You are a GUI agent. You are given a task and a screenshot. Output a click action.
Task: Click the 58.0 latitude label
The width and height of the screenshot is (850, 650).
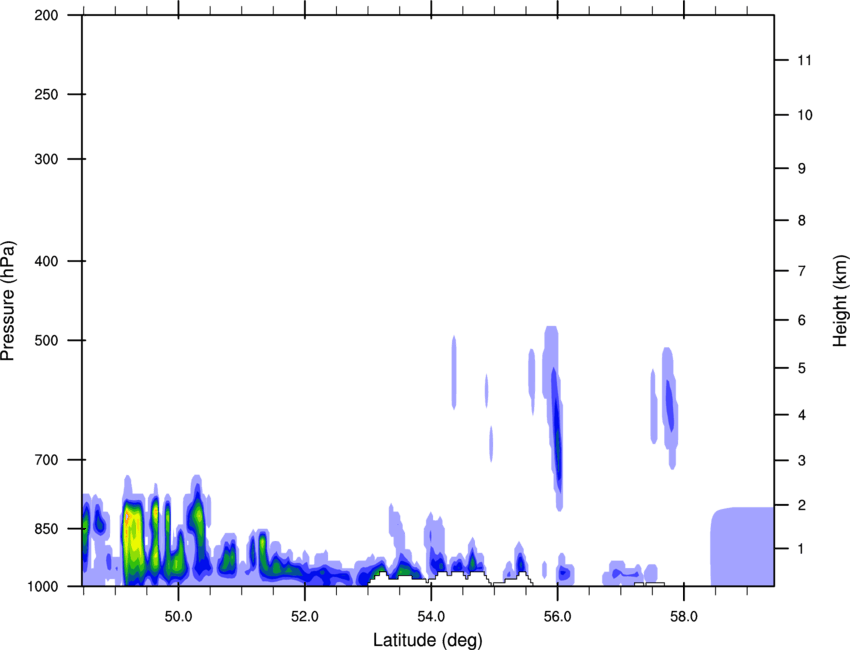tap(684, 617)
